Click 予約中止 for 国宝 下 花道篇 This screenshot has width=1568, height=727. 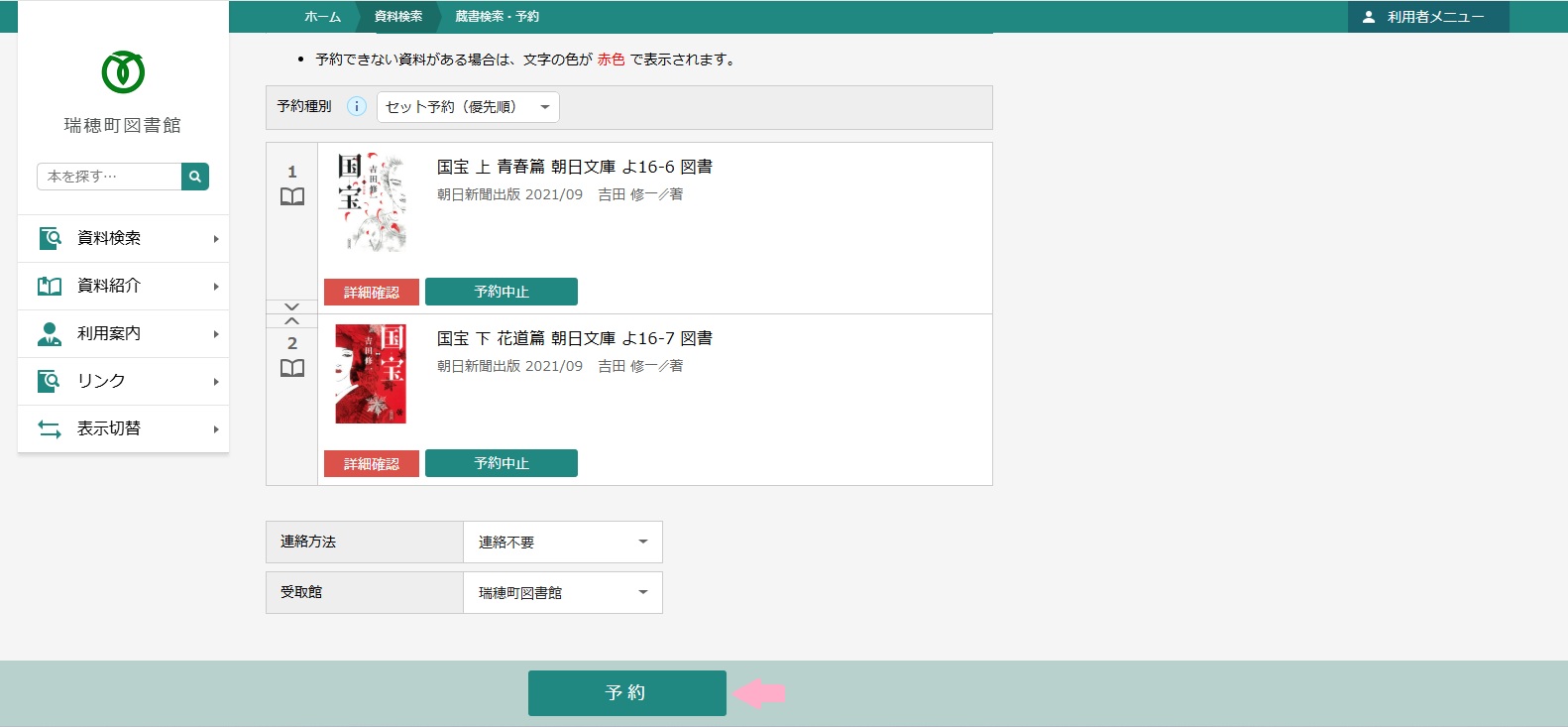point(502,463)
